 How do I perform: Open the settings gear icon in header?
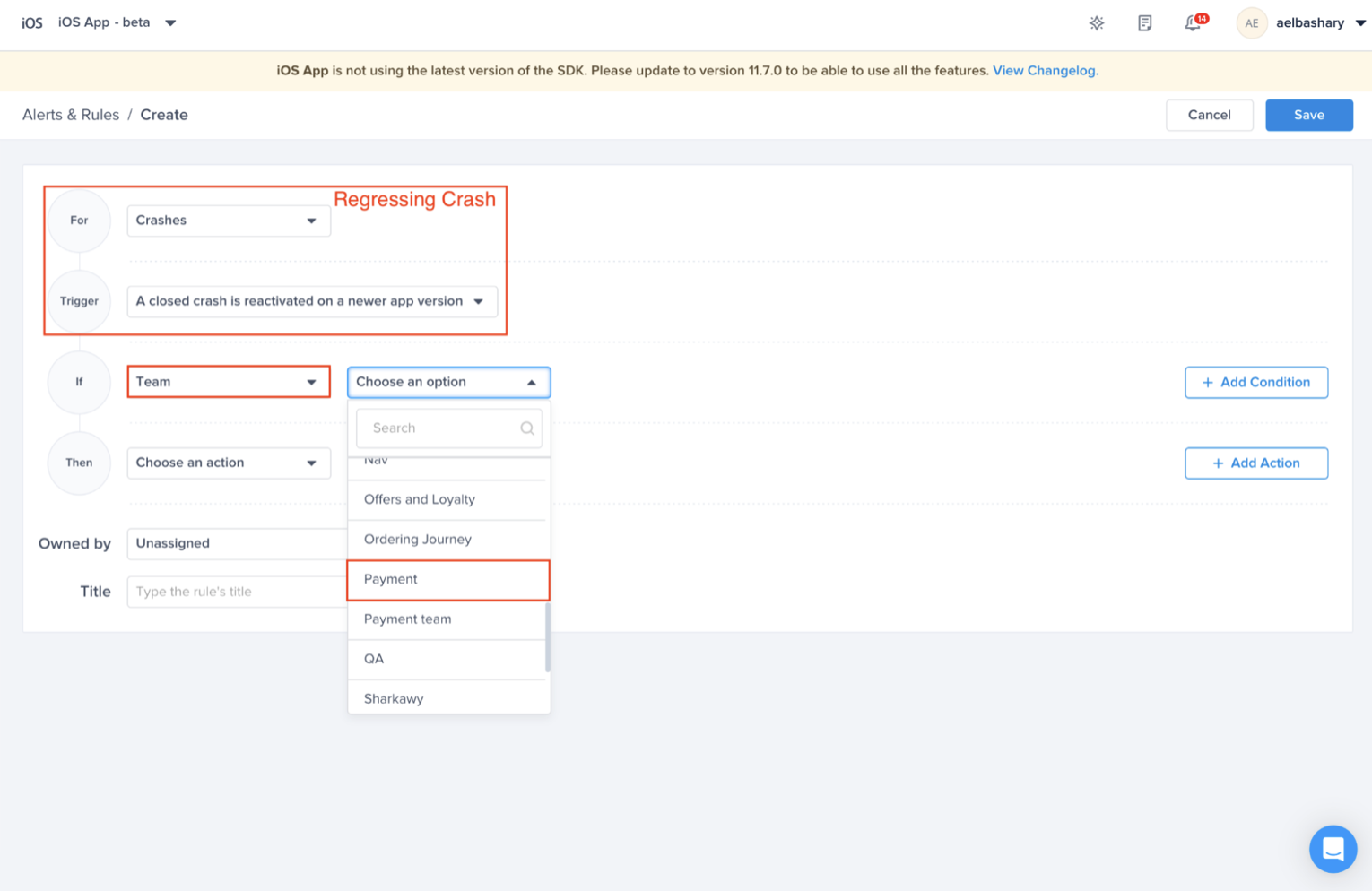tap(1096, 23)
